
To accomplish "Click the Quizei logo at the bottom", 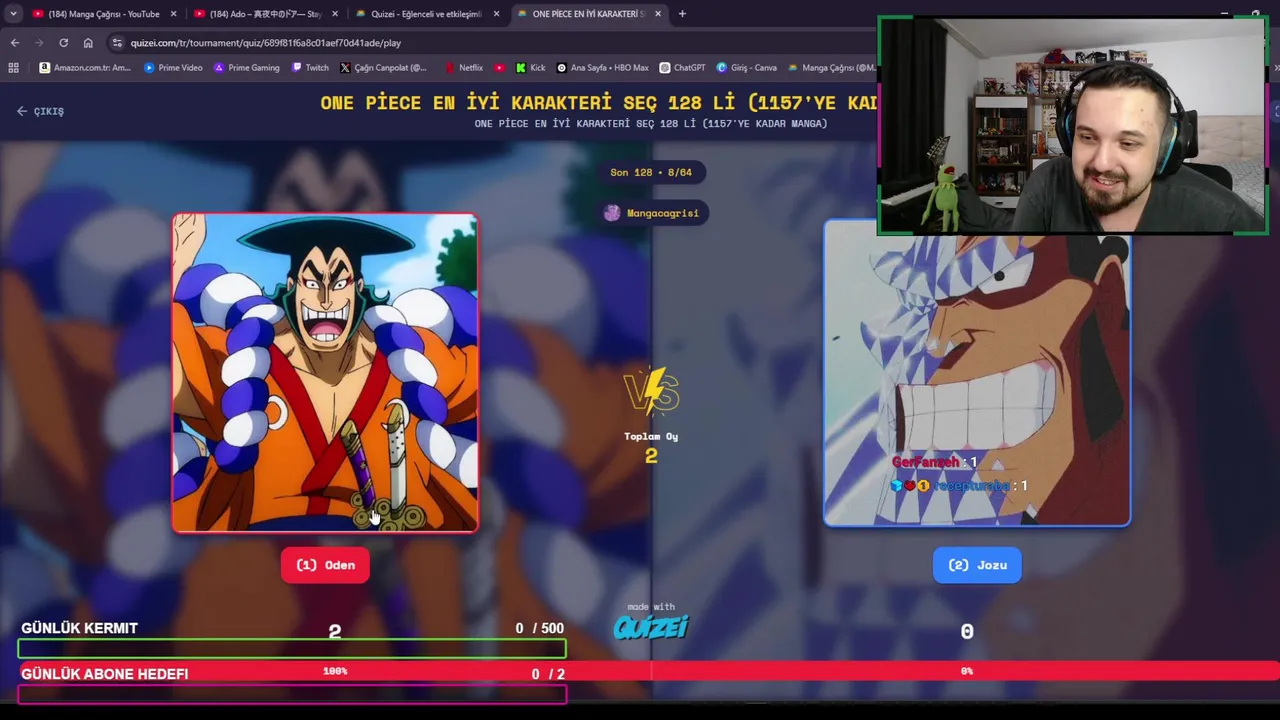I will [651, 627].
